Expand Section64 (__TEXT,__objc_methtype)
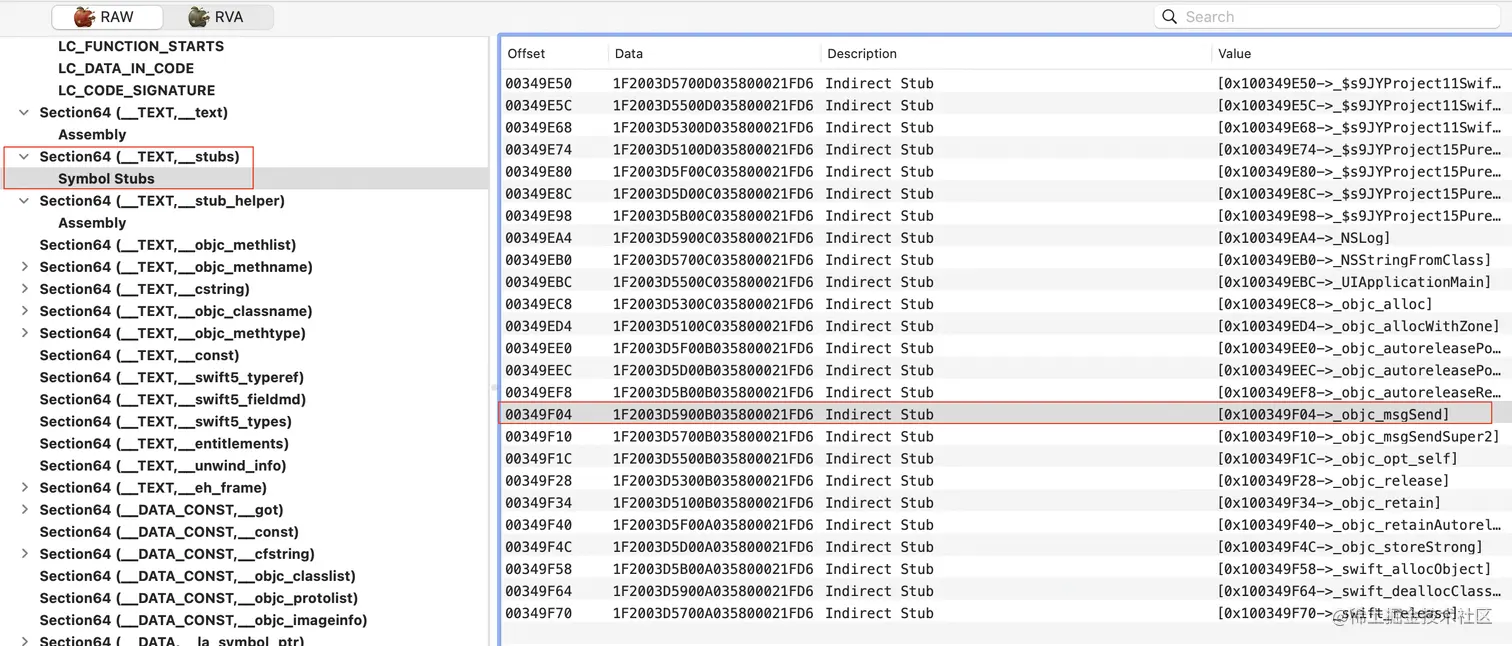Screen dimensions: 1512x646 [x=24, y=333]
